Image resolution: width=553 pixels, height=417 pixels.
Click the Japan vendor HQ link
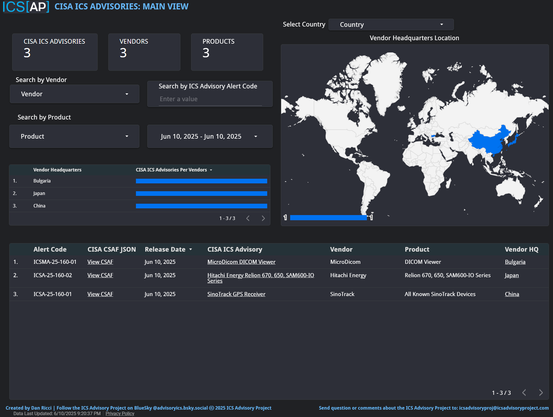(x=511, y=275)
